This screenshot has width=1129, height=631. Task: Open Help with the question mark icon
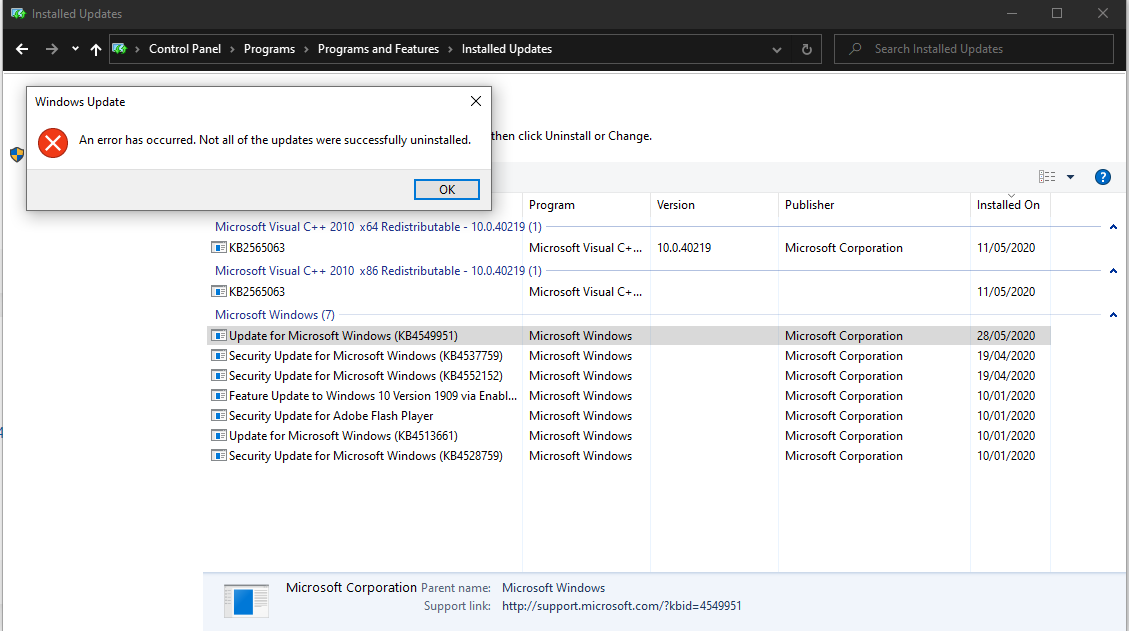click(1102, 177)
